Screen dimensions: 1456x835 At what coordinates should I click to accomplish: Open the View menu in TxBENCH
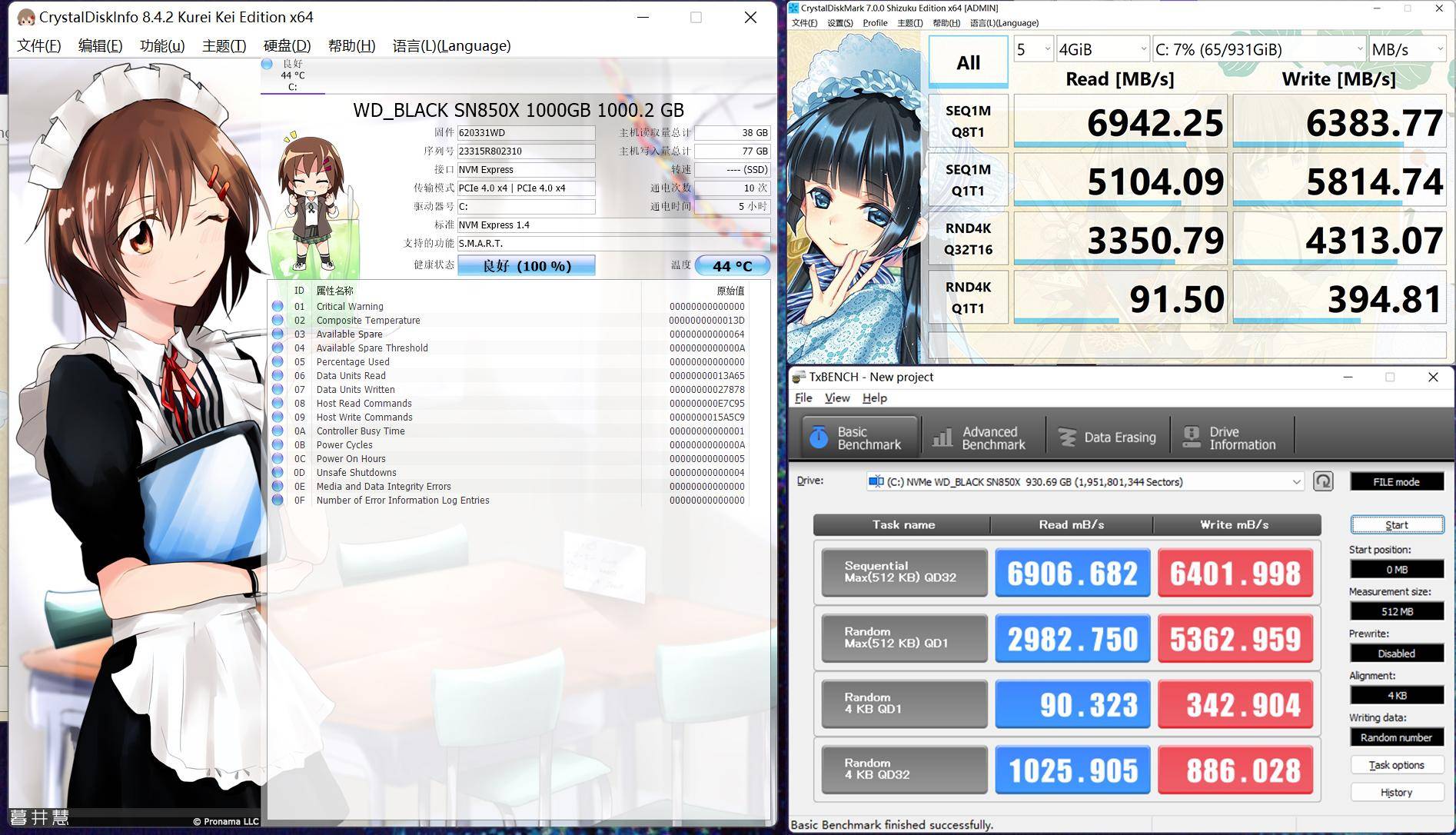pos(837,398)
